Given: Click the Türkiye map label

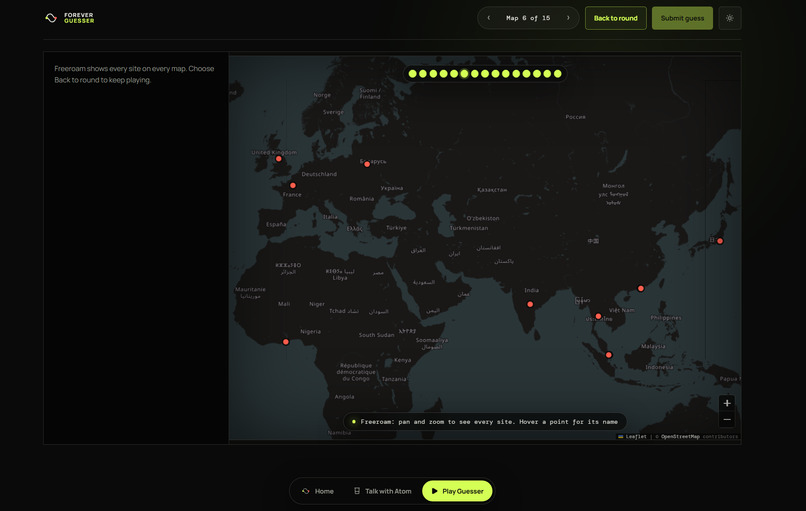Looking at the screenshot, I should coord(396,228).
